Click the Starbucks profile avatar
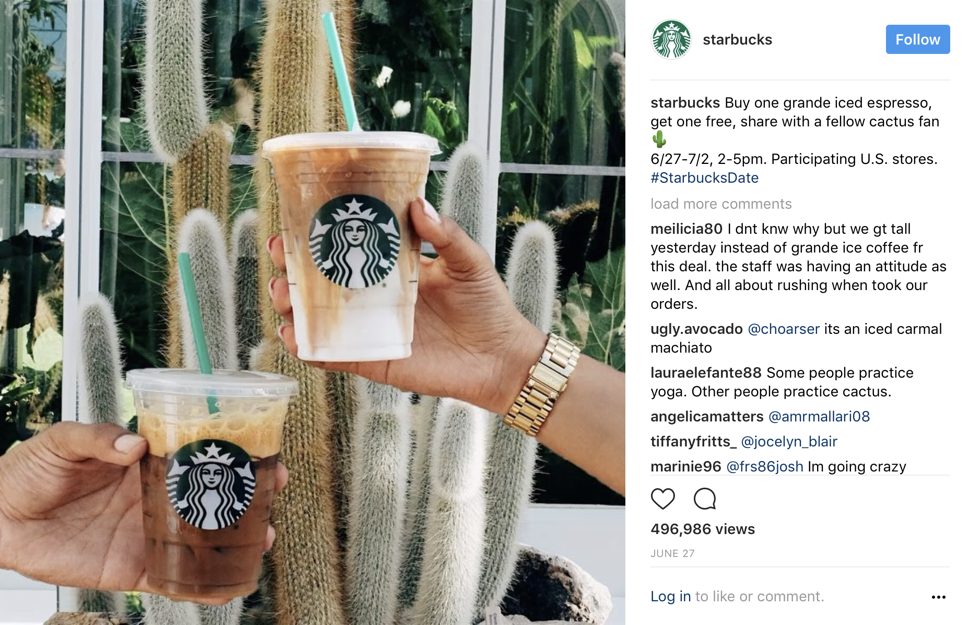Image resolution: width=975 pixels, height=625 pixels. [671, 39]
